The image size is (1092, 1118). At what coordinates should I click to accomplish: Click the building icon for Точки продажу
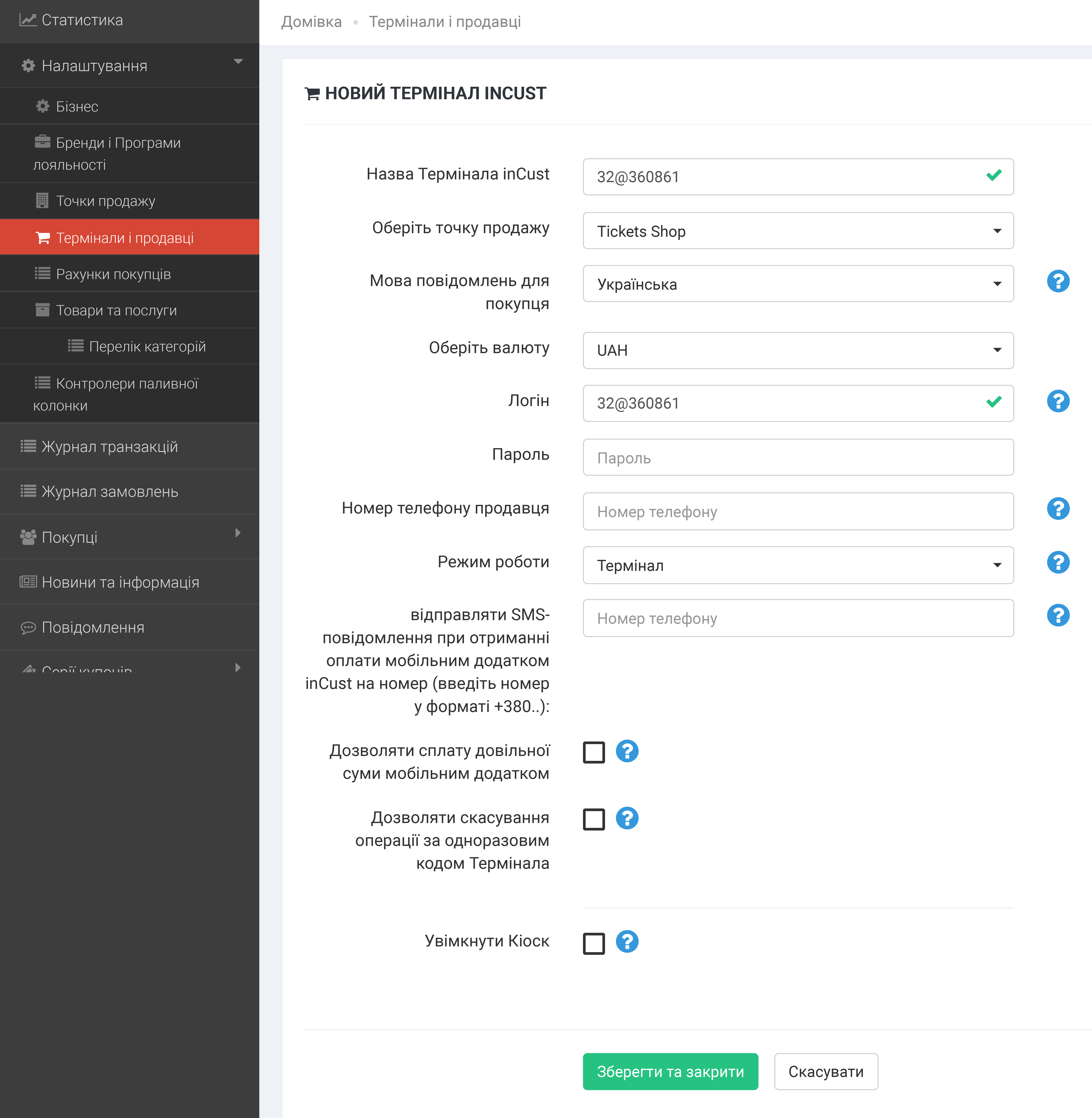pos(43,201)
